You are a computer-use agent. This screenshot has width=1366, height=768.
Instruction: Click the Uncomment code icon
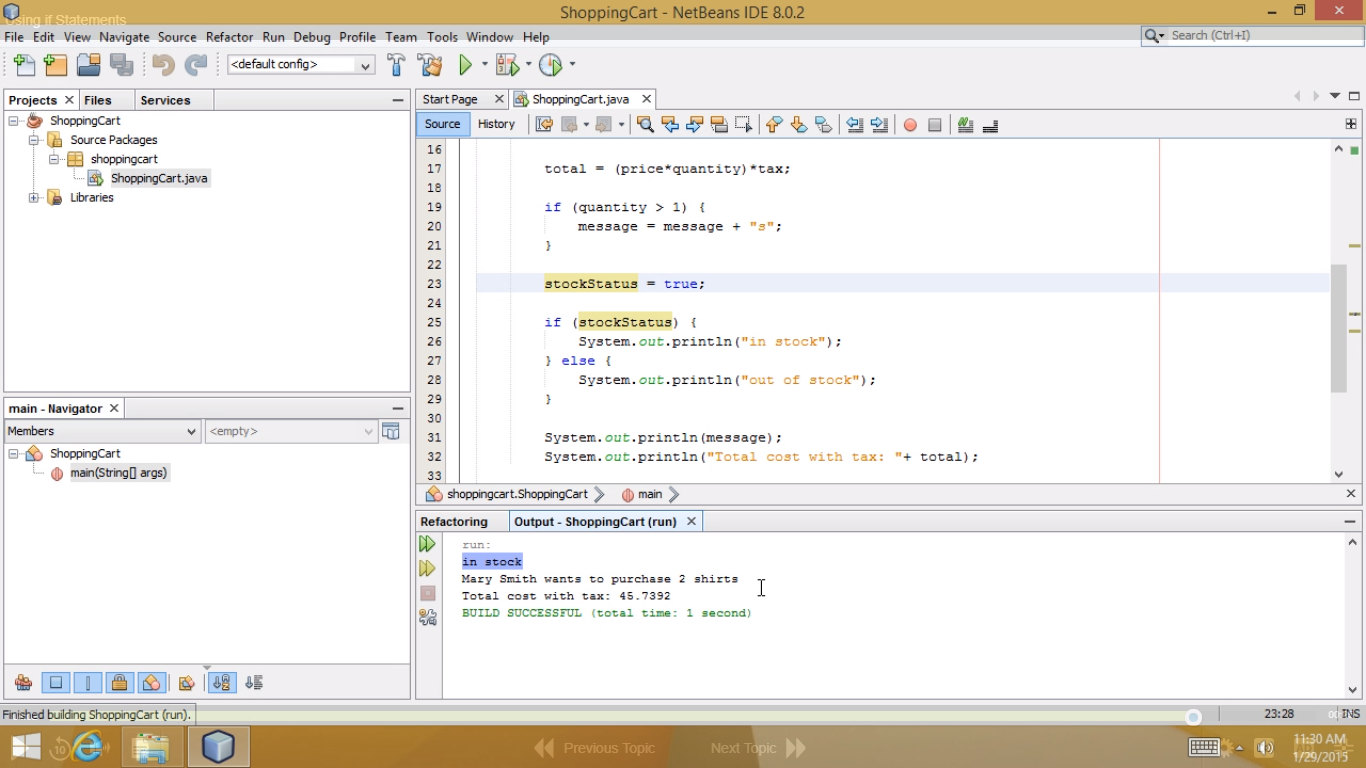[x=991, y=125]
